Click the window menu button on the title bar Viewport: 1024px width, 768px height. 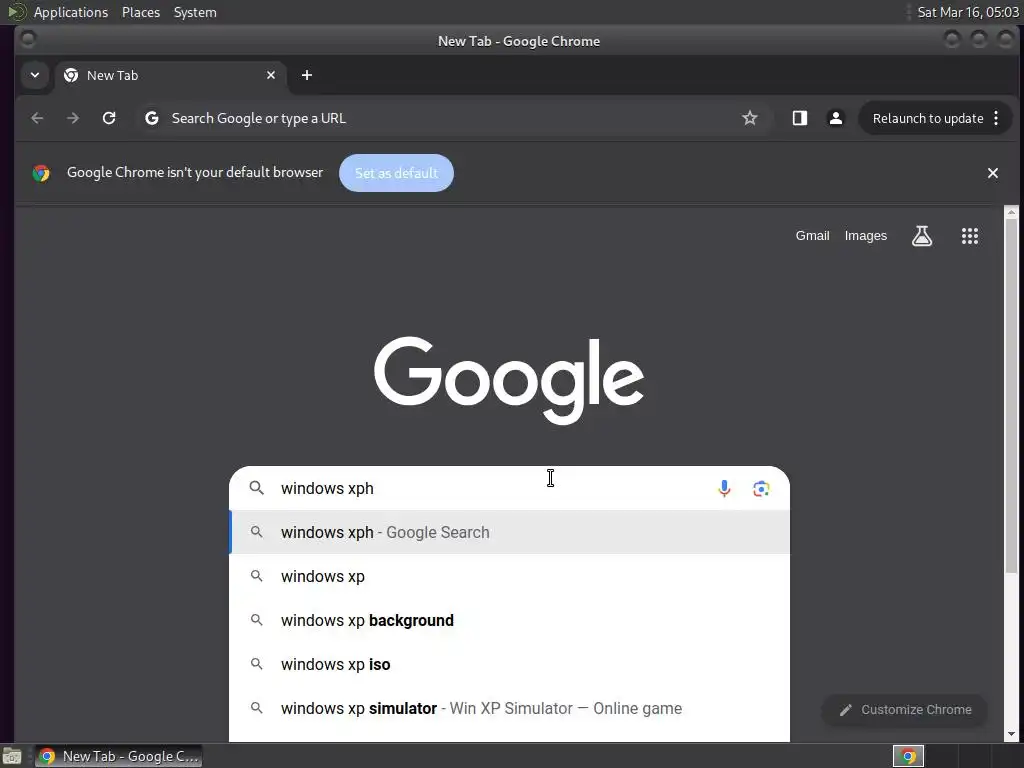click(x=27, y=39)
